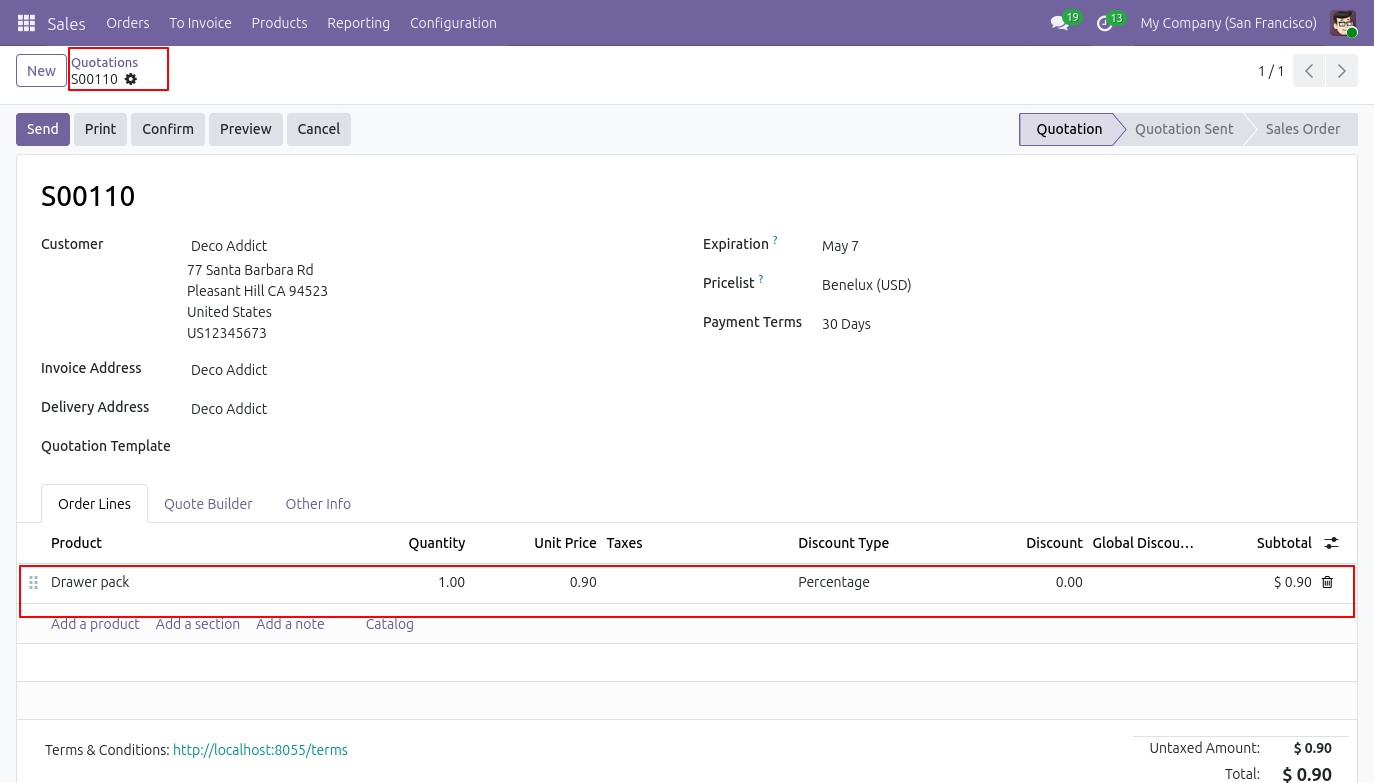Click the Print button

pyautogui.click(x=100, y=129)
